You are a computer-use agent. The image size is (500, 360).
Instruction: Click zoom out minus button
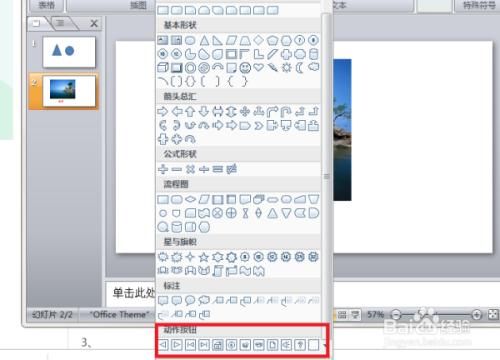(x=396, y=314)
